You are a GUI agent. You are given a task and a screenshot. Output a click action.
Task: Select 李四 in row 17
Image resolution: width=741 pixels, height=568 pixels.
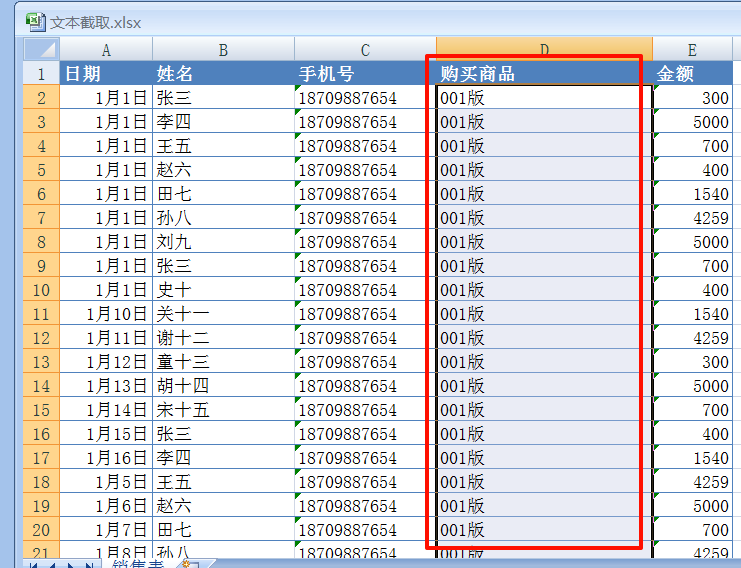223,457
